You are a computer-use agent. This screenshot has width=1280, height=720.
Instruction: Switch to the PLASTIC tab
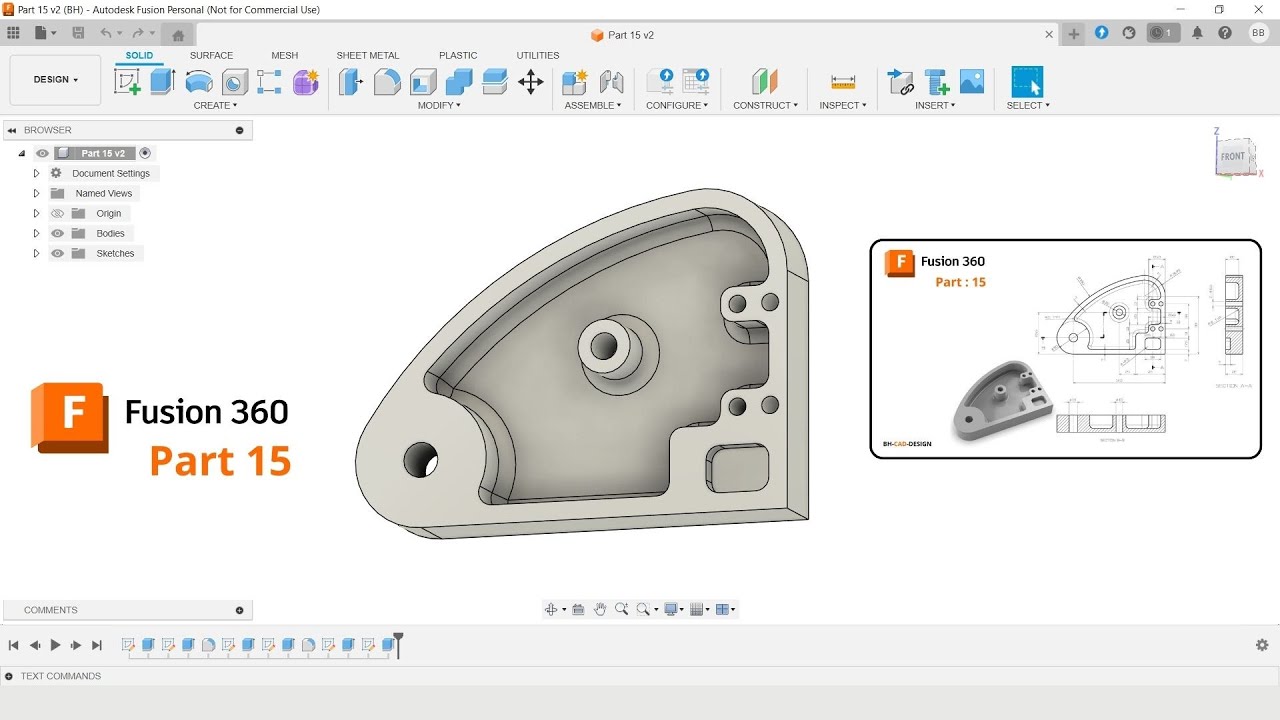pos(458,55)
